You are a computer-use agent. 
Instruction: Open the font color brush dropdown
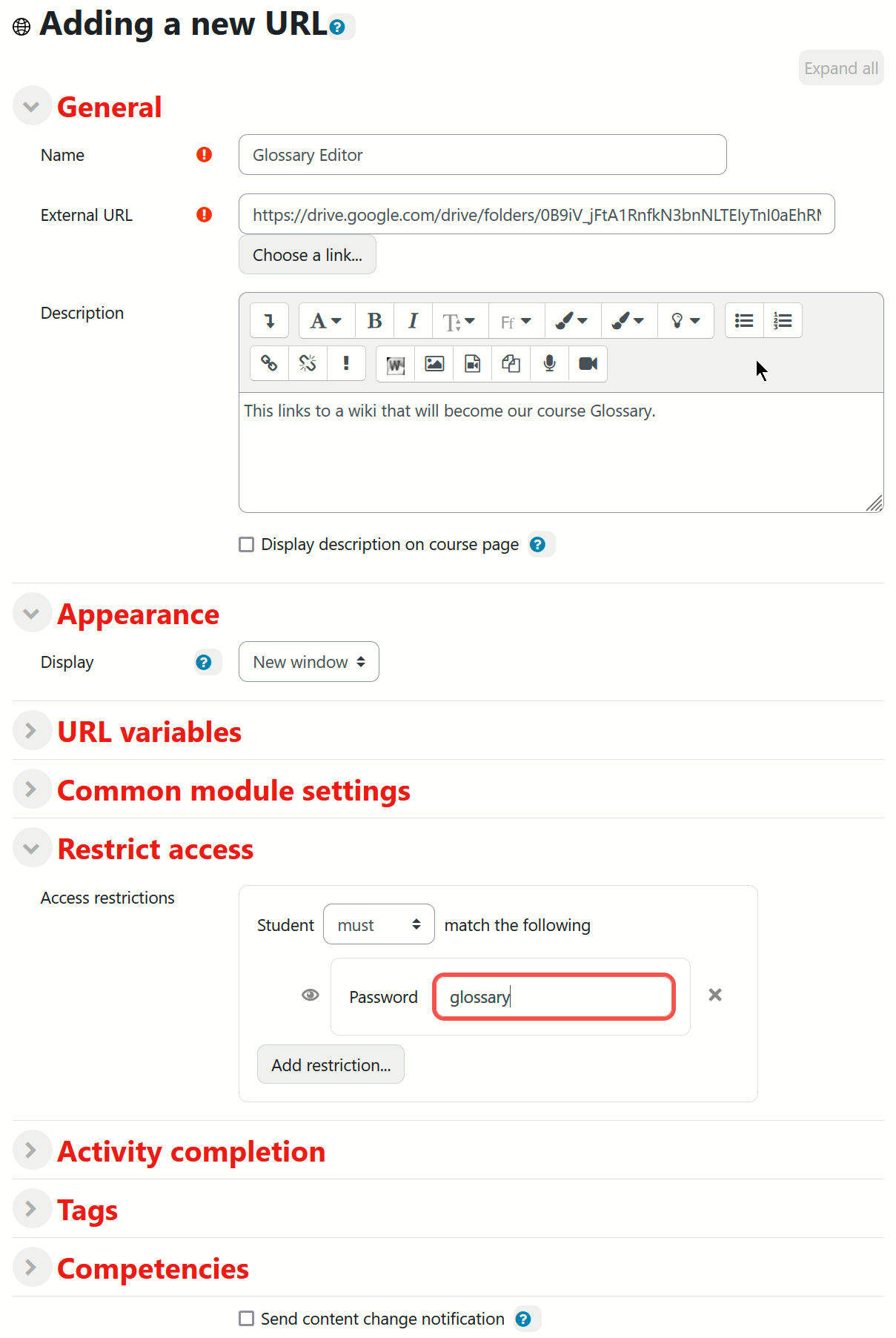(x=571, y=321)
